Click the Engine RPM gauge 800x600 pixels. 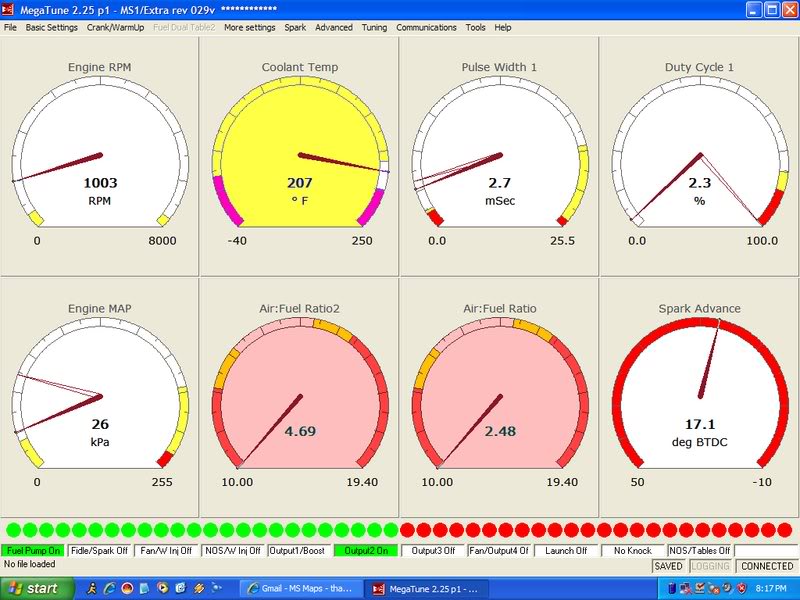[99, 156]
